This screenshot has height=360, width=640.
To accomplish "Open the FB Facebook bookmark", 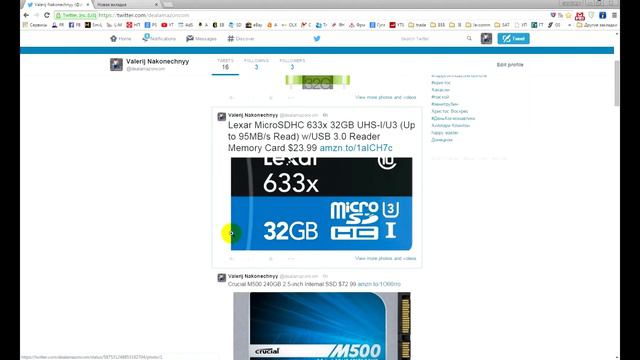I will (75, 25).
